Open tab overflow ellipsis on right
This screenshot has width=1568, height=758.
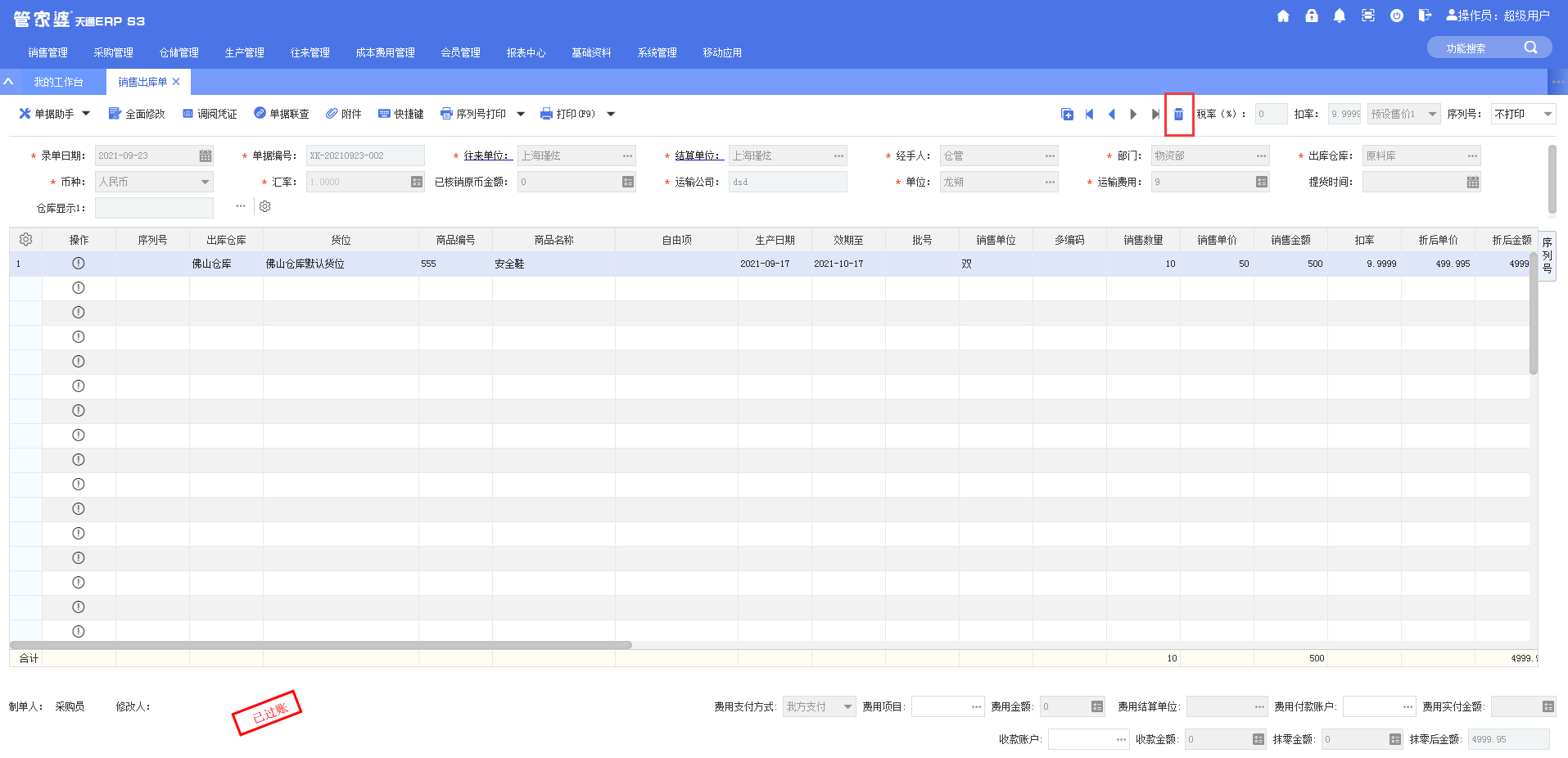point(1558,81)
